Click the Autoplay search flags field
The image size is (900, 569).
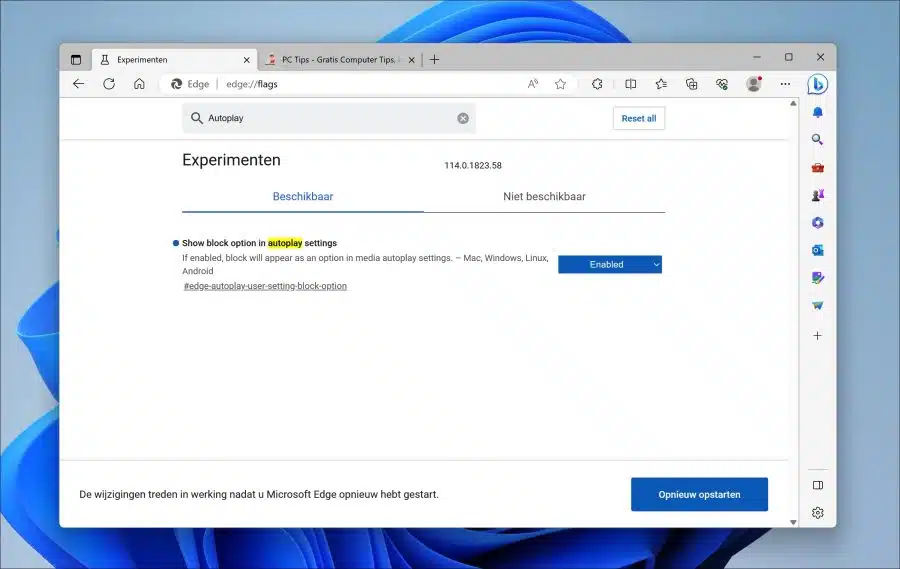pyautogui.click(x=329, y=118)
